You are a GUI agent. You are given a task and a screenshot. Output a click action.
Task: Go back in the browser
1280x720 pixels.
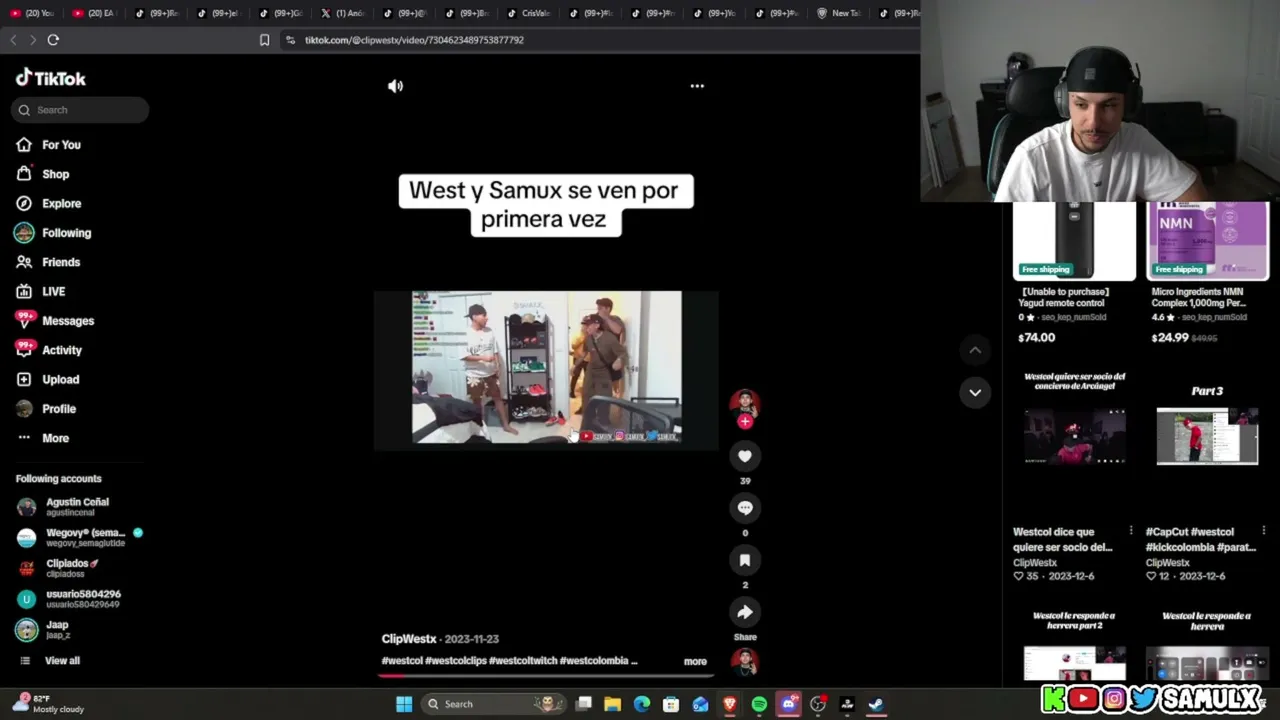[x=13, y=40]
